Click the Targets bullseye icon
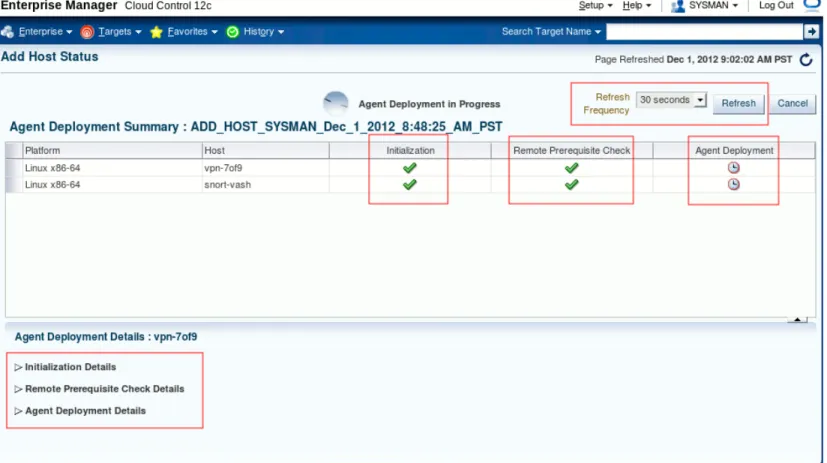Viewport: 827px width, 463px height. [x=87, y=32]
